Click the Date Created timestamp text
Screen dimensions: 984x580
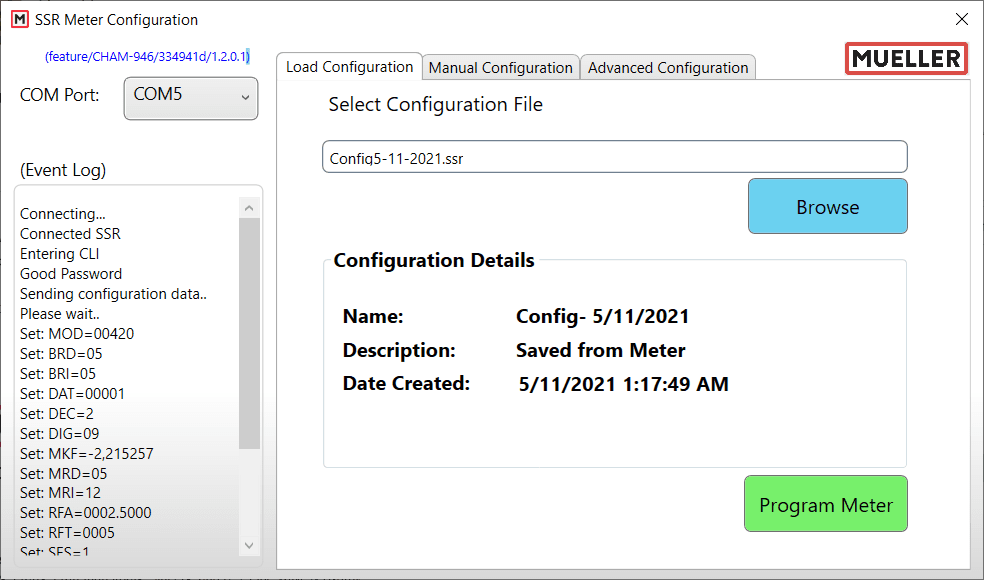622,383
